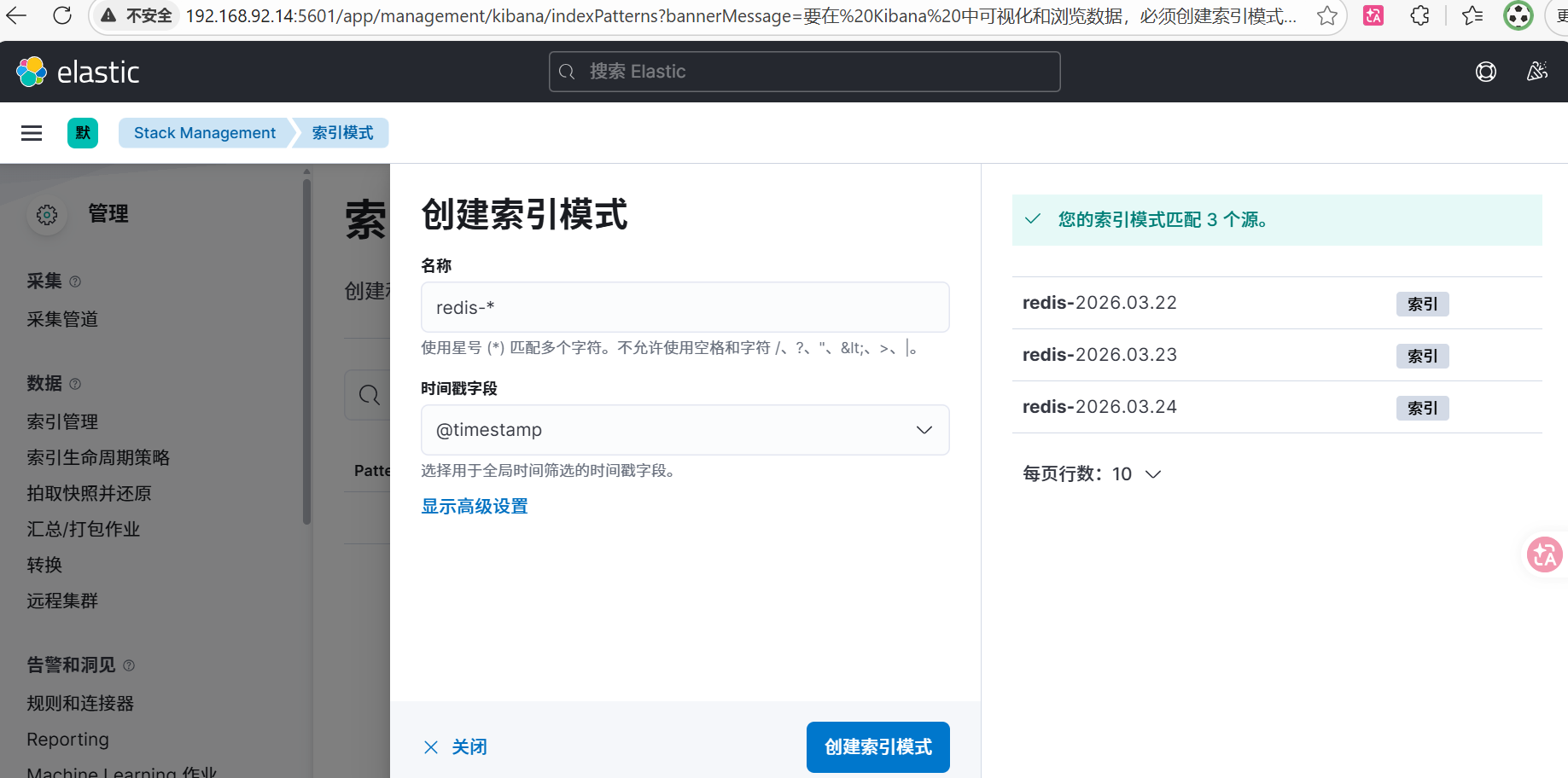Click sidebar vertical scrollbar
1568x778 pixels.
pos(306,350)
